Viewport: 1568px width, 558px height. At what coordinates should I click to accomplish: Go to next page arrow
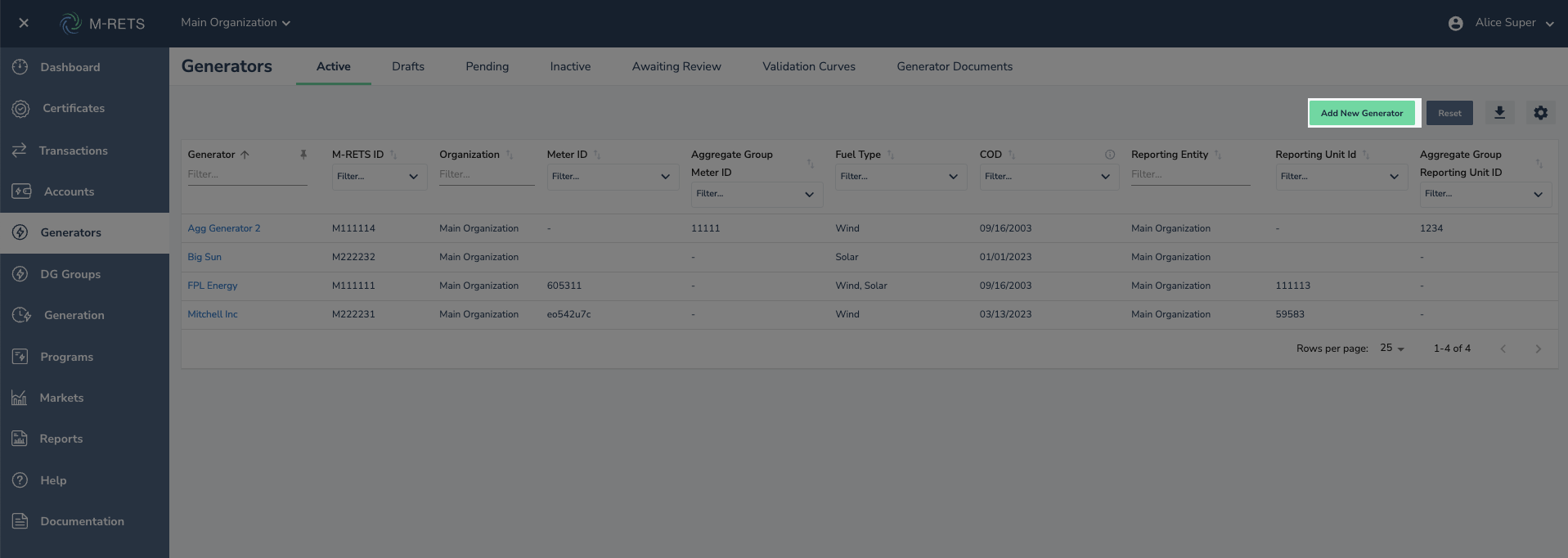1538,349
